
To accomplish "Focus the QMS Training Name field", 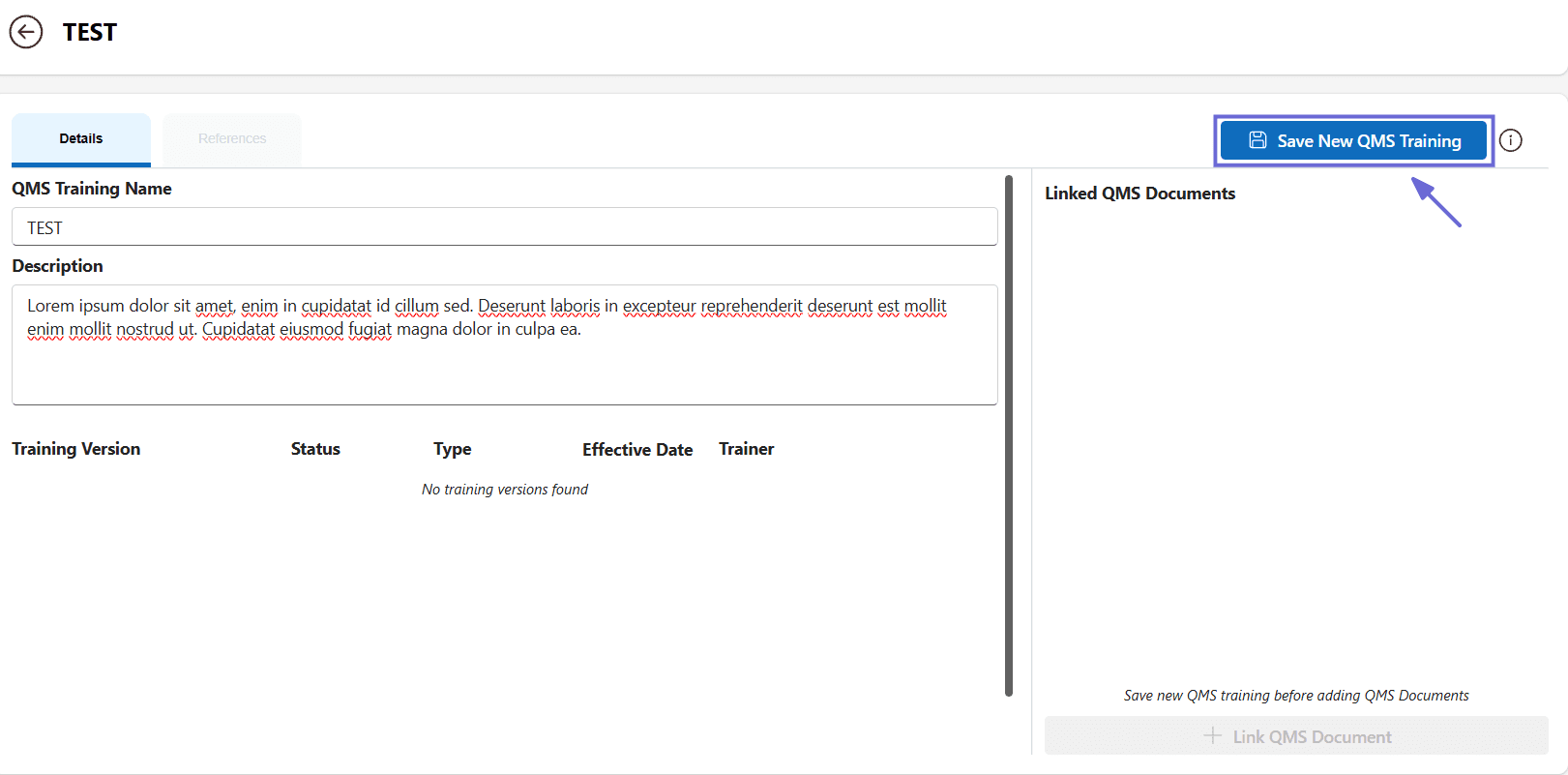I will 504,226.
